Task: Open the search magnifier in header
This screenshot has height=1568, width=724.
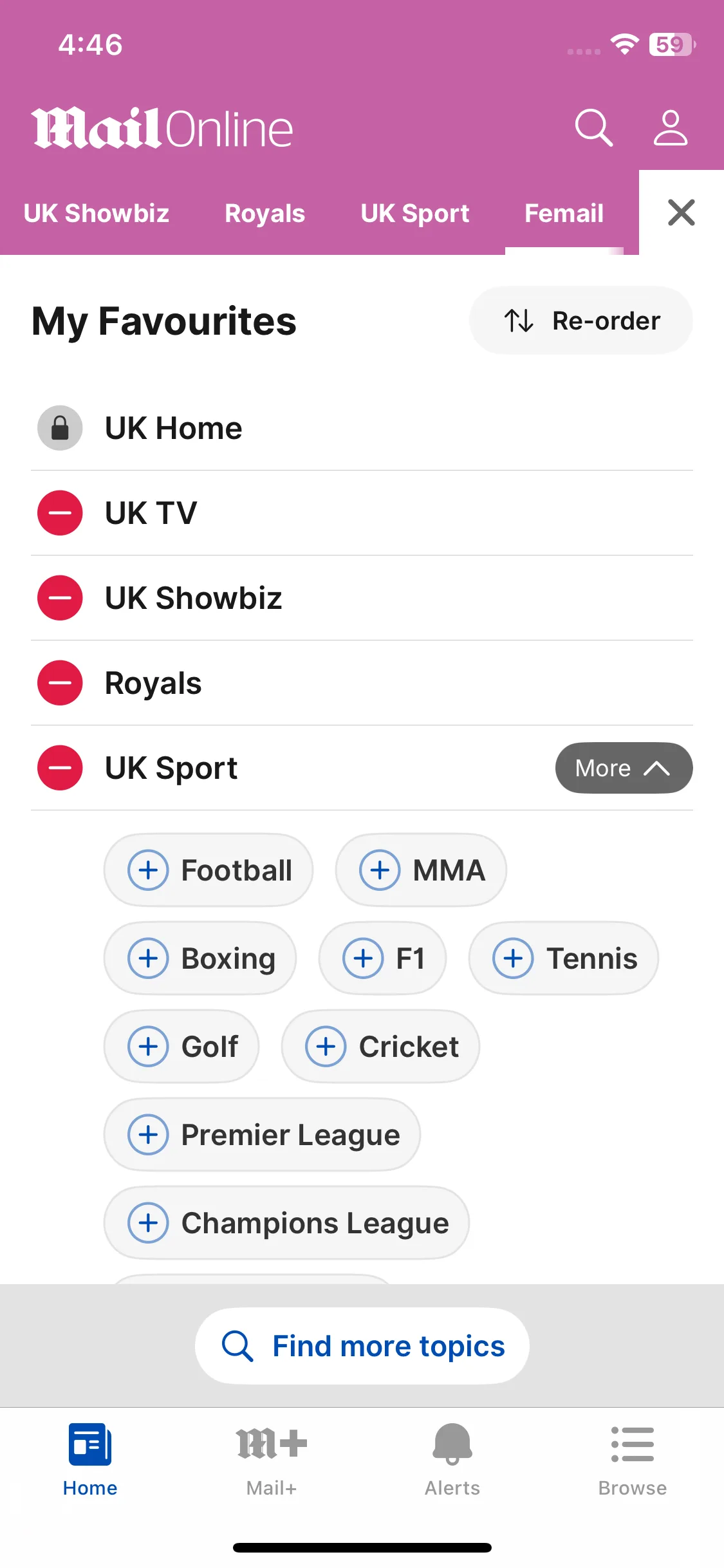Action: pyautogui.click(x=593, y=127)
